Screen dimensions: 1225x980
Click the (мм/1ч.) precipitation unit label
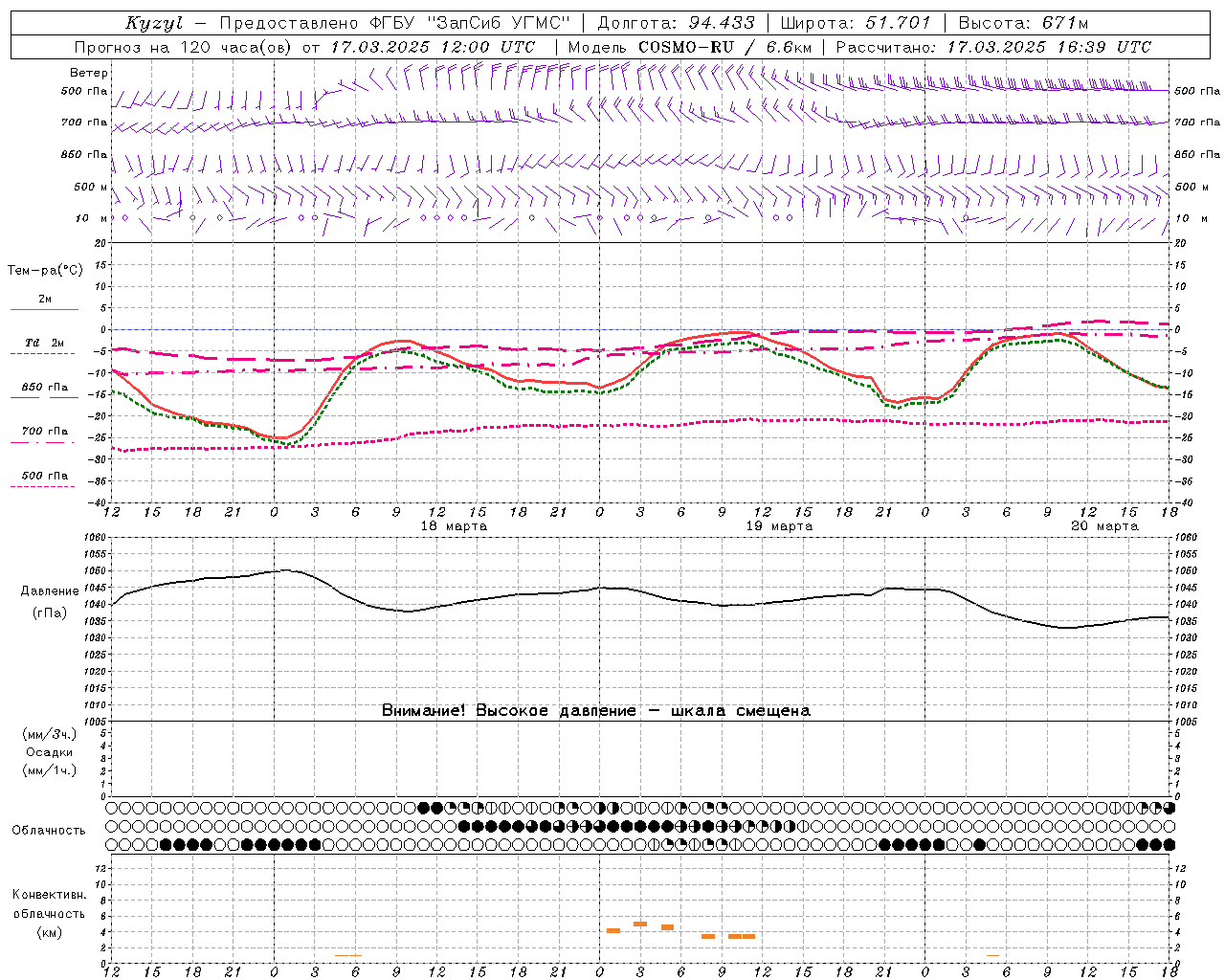point(50,770)
